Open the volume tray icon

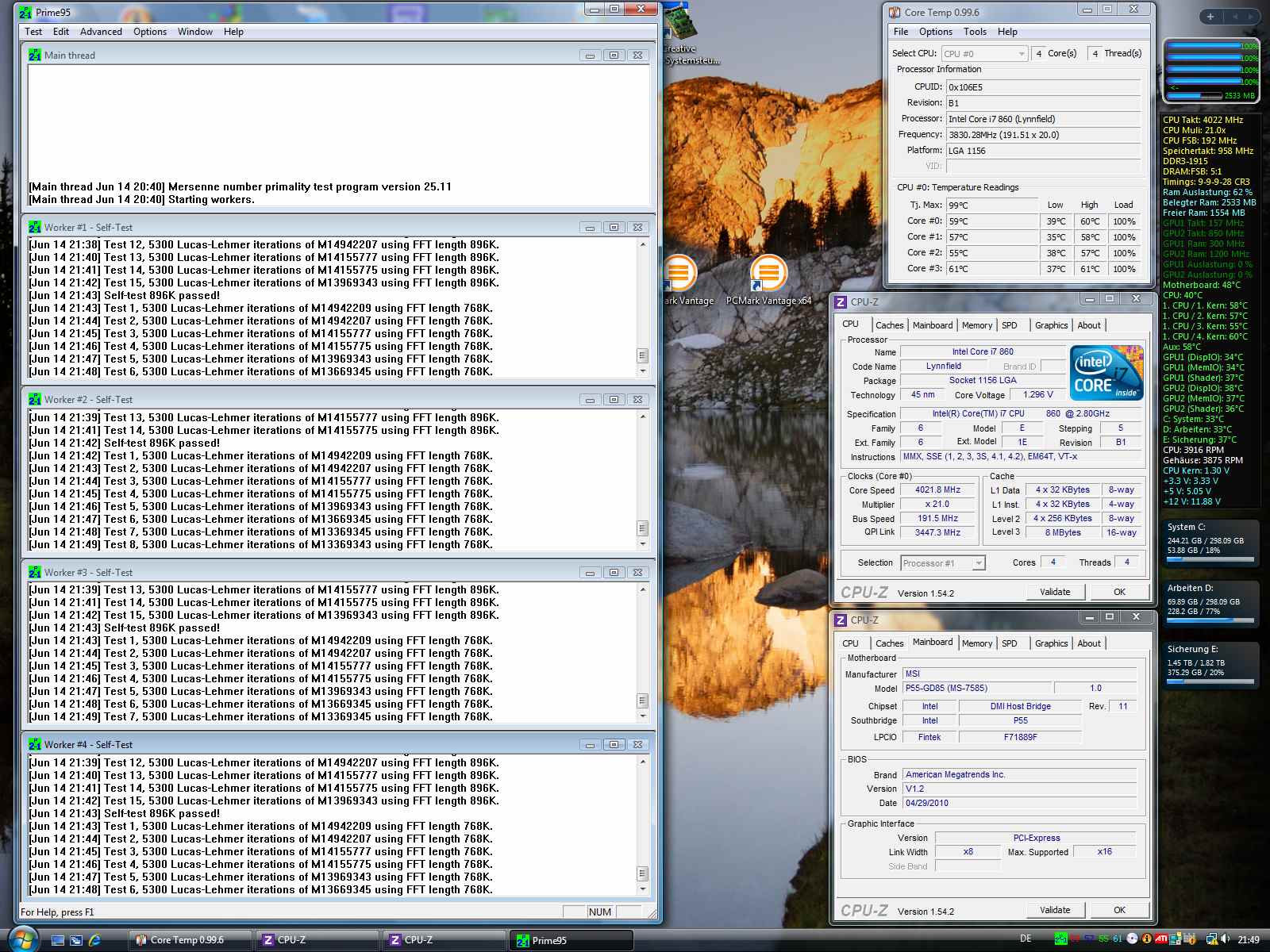click(x=1226, y=939)
